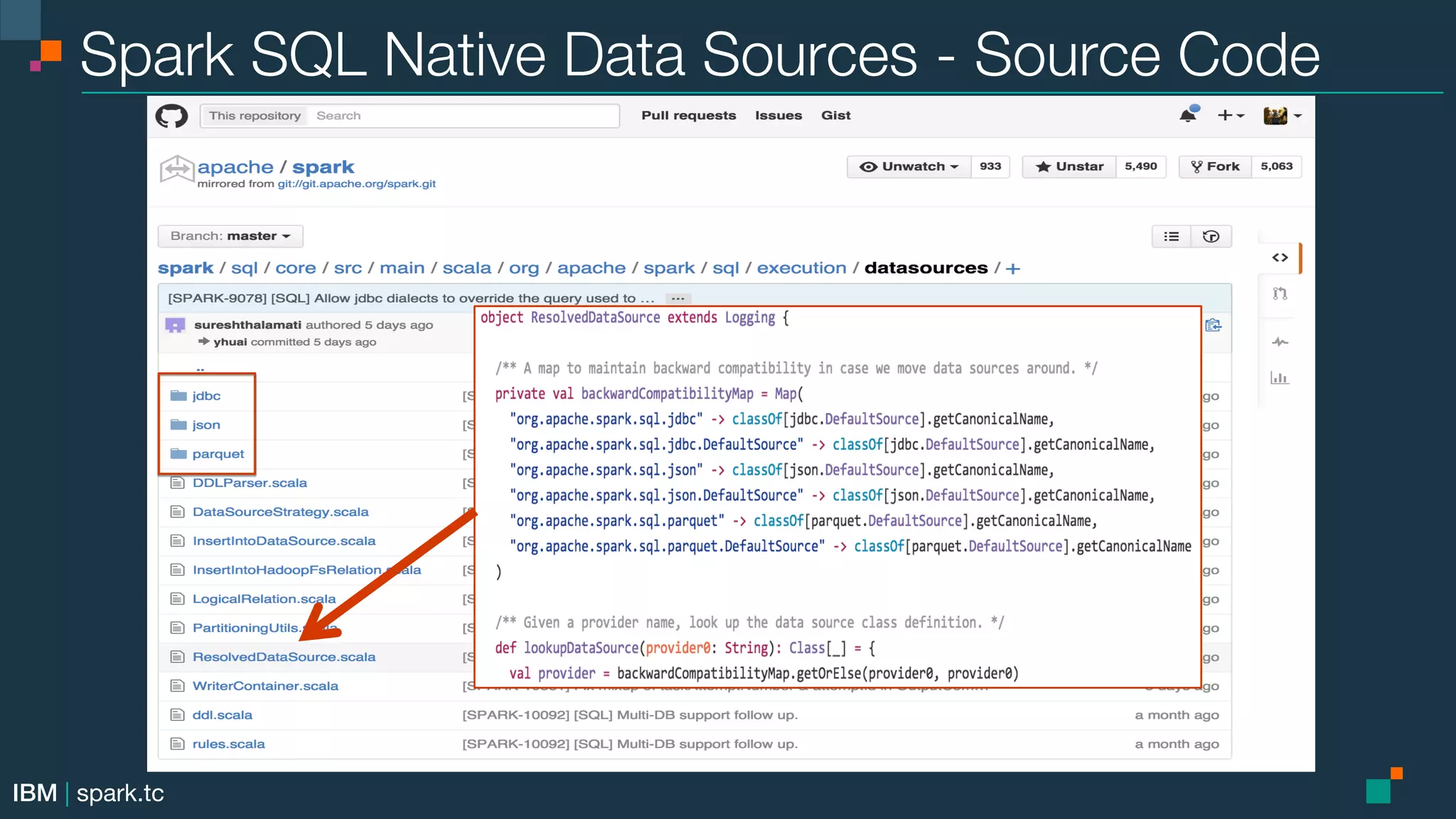The image size is (1456, 819).
Task: Open the notifications bell icon
Action: (x=1188, y=115)
